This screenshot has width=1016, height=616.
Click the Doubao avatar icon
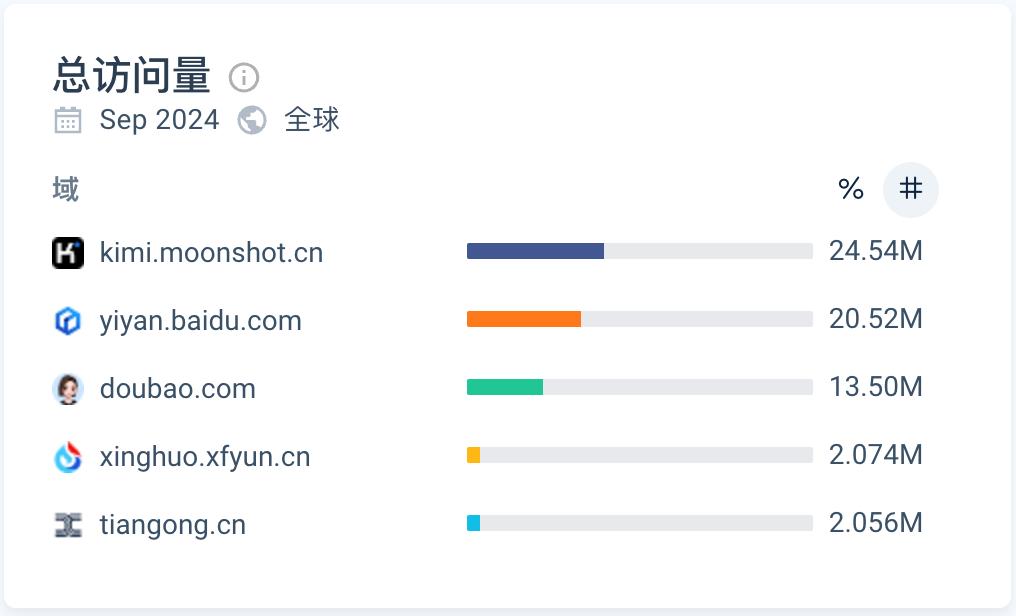tap(68, 389)
